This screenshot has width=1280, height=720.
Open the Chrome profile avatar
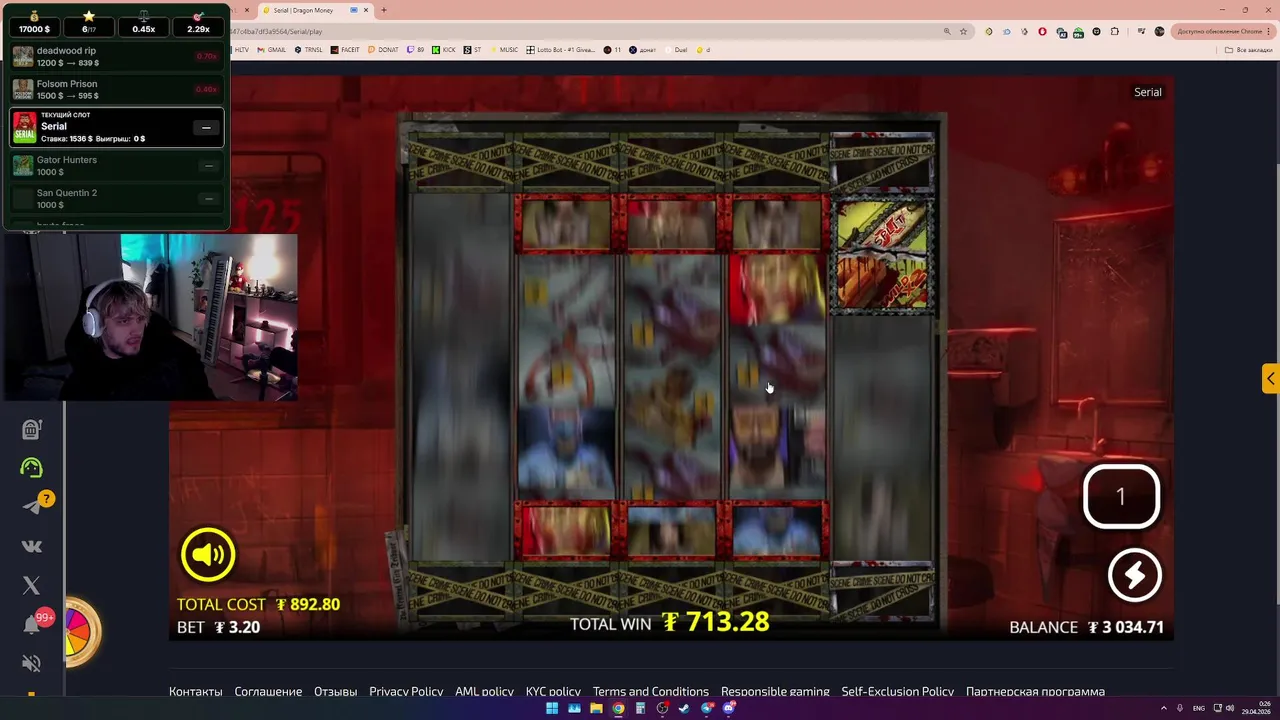coord(1159,31)
